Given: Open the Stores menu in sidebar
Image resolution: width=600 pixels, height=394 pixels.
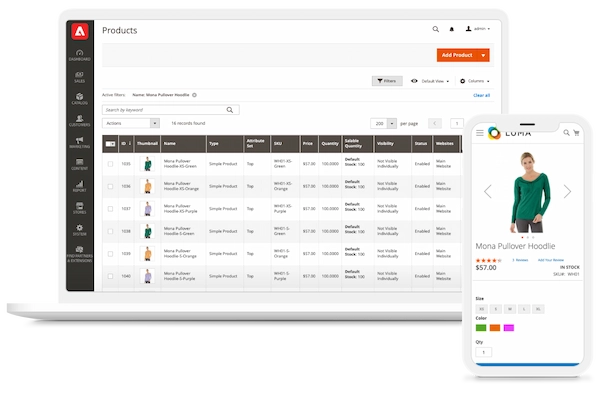Looking at the screenshot, I should coord(80,208).
